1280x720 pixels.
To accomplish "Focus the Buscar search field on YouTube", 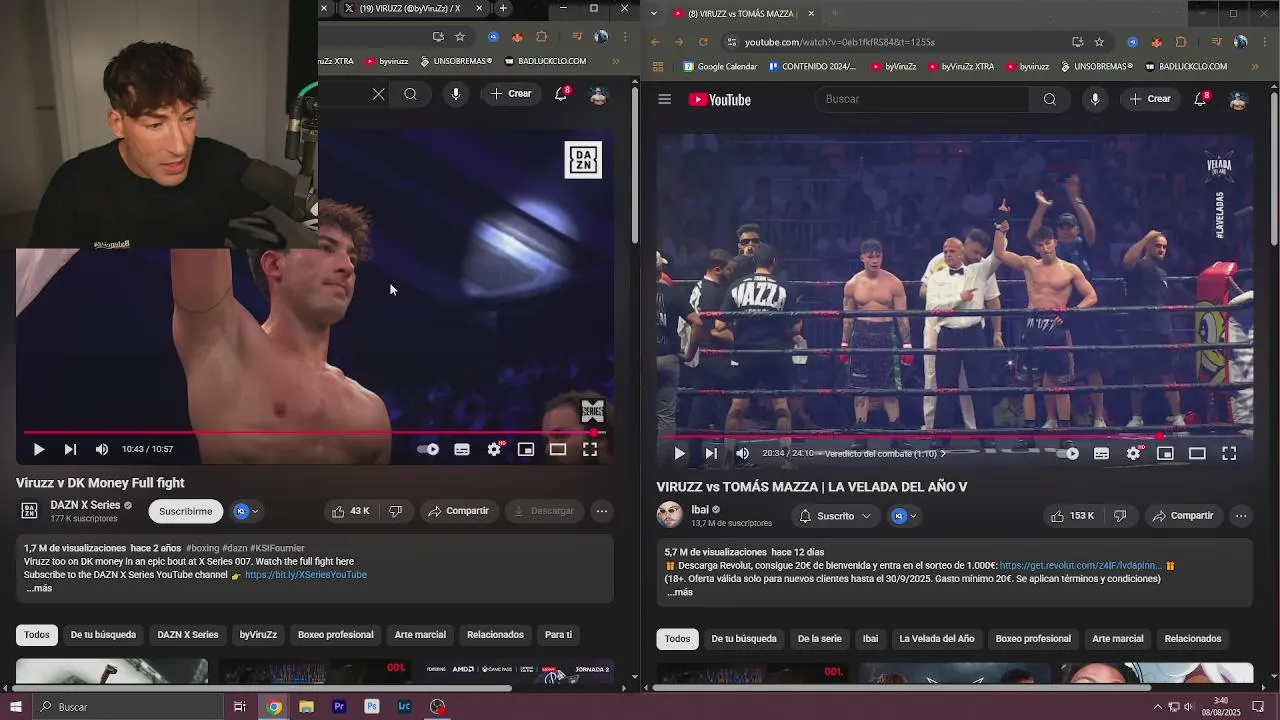I will point(922,99).
